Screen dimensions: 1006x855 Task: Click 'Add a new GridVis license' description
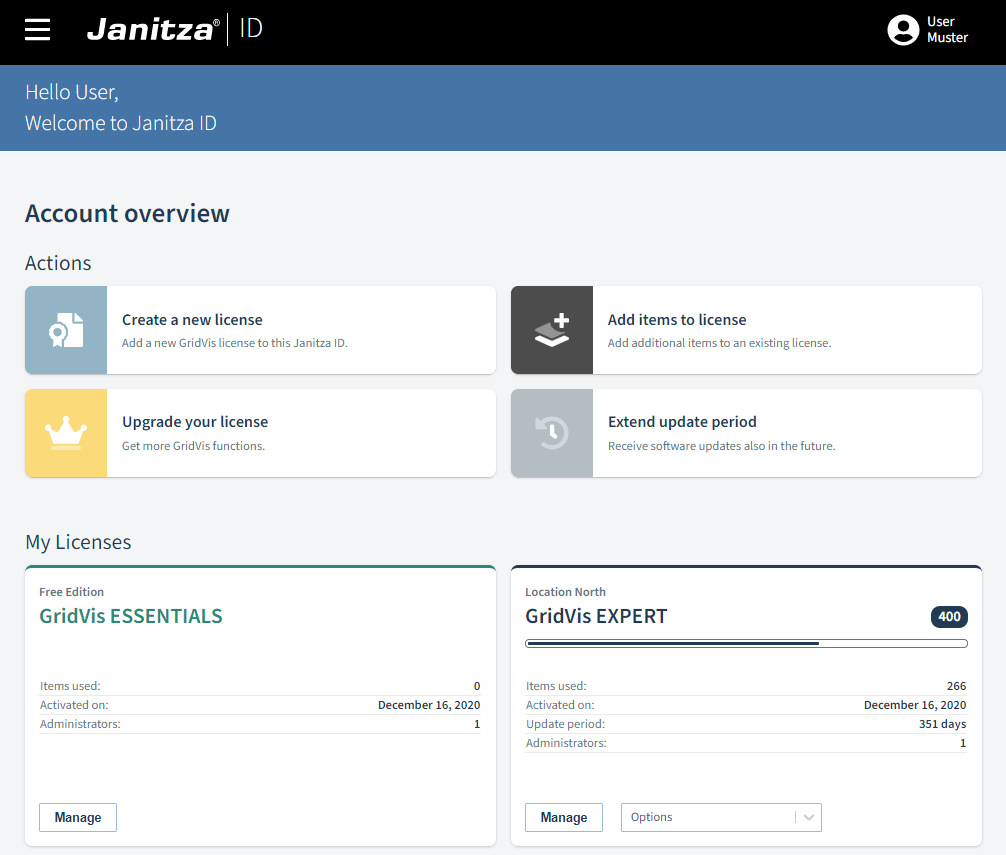pyautogui.click(x=235, y=343)
